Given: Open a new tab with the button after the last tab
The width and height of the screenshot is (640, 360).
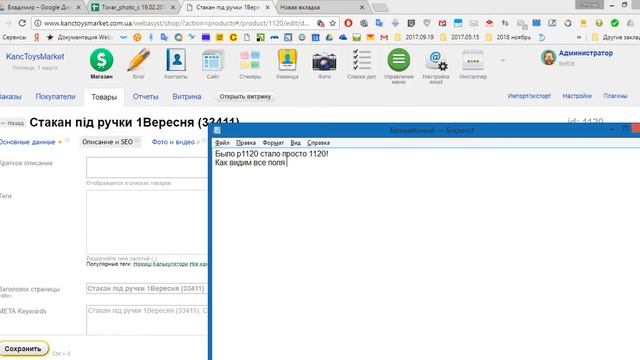Looking at the screenshot, I should 380,7.
